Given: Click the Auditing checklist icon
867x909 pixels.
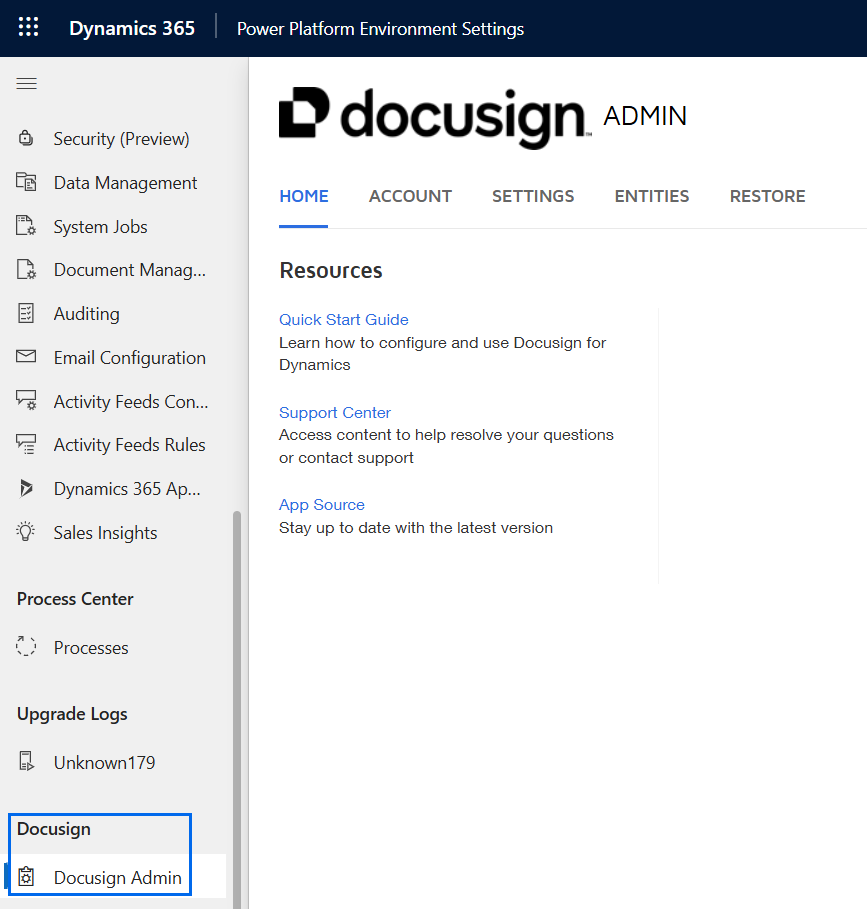Looking at the screenshot, I should (26, 313).
